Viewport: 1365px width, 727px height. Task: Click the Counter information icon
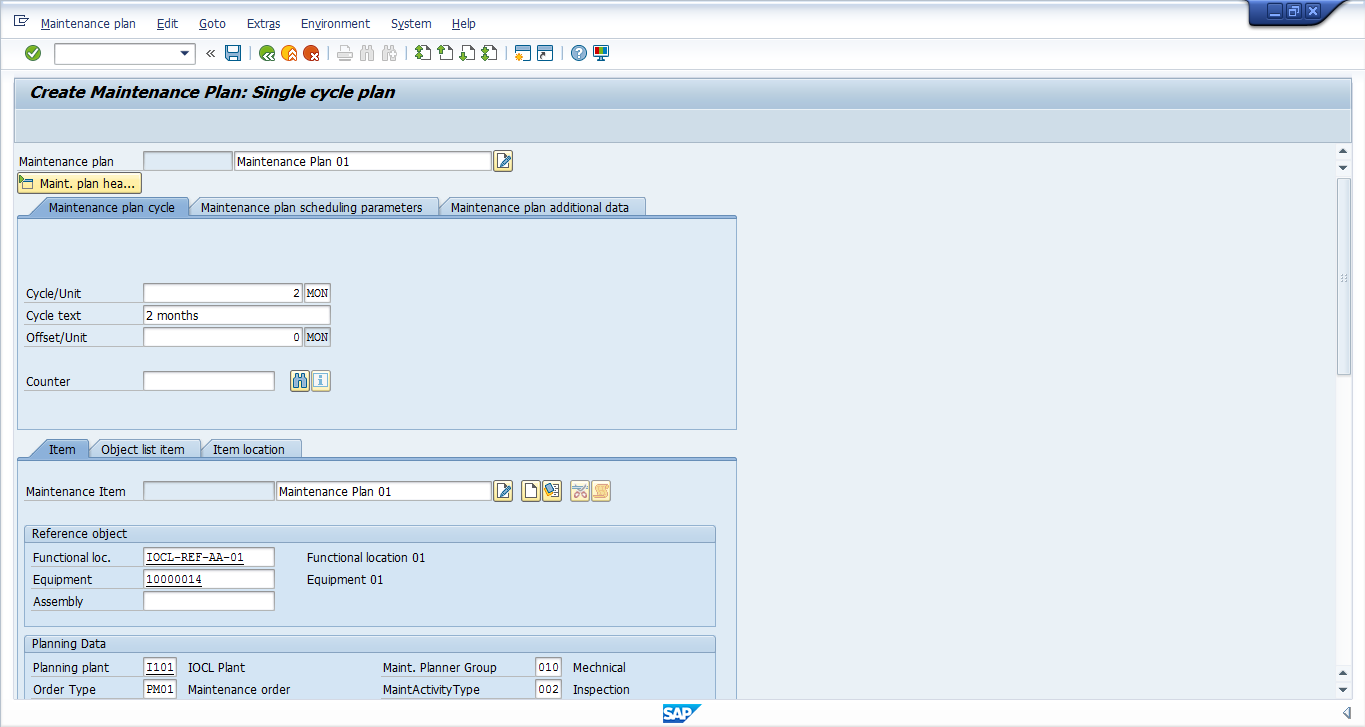(x=321, y=381)
